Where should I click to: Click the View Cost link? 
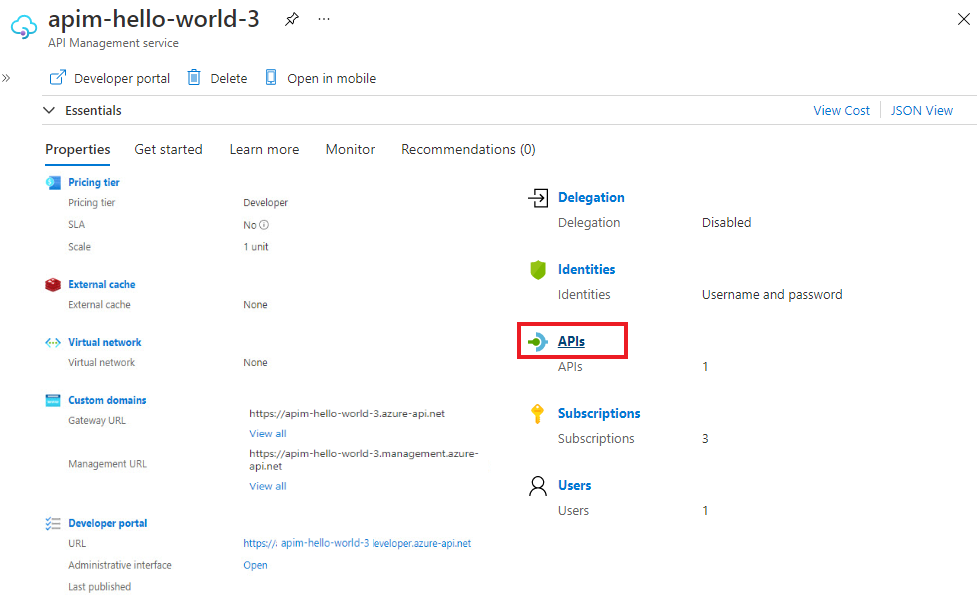coord(841,110)
